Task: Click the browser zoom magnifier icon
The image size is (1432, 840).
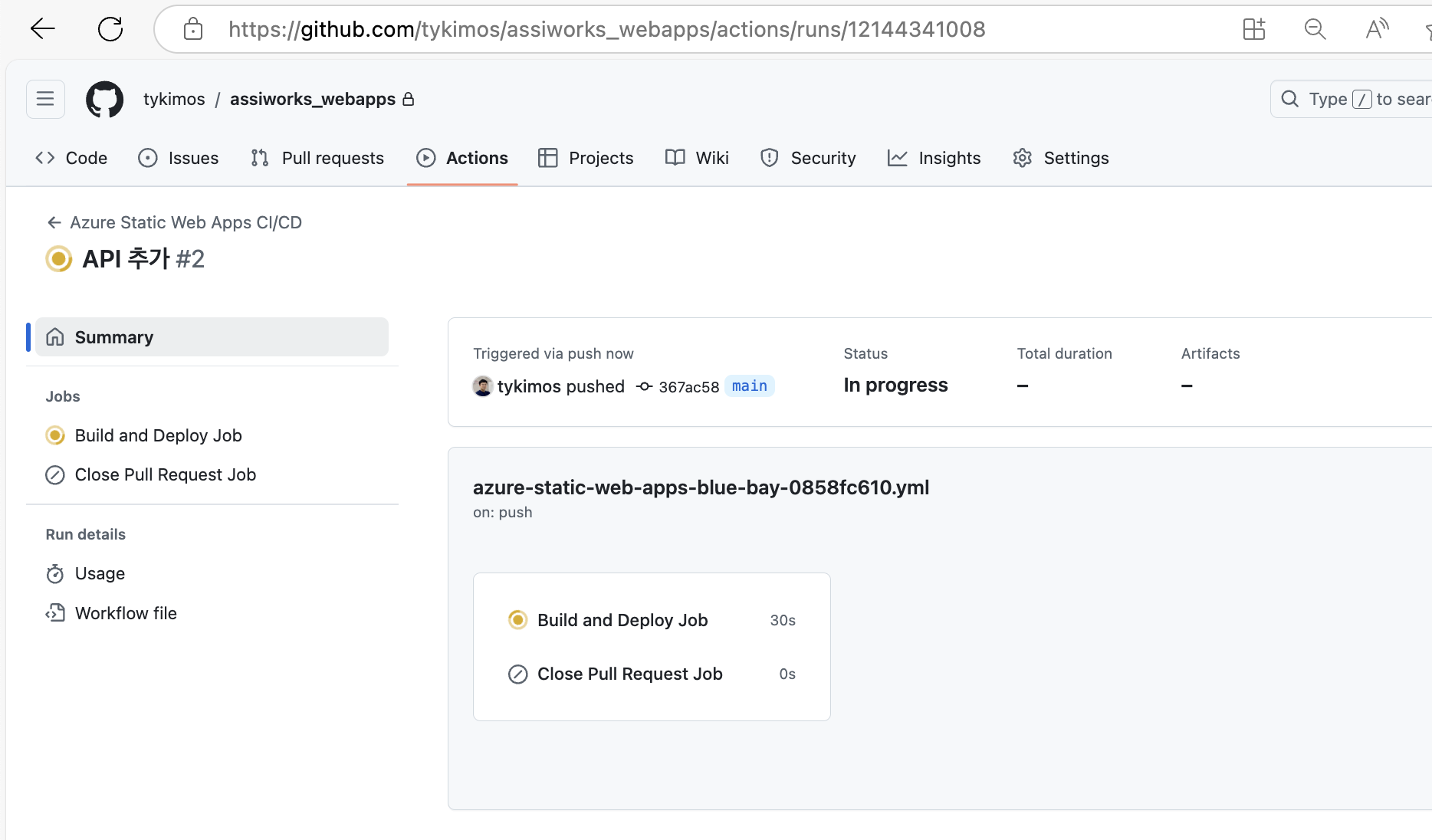Action: pyautogui.click(x=1315, y=29)
